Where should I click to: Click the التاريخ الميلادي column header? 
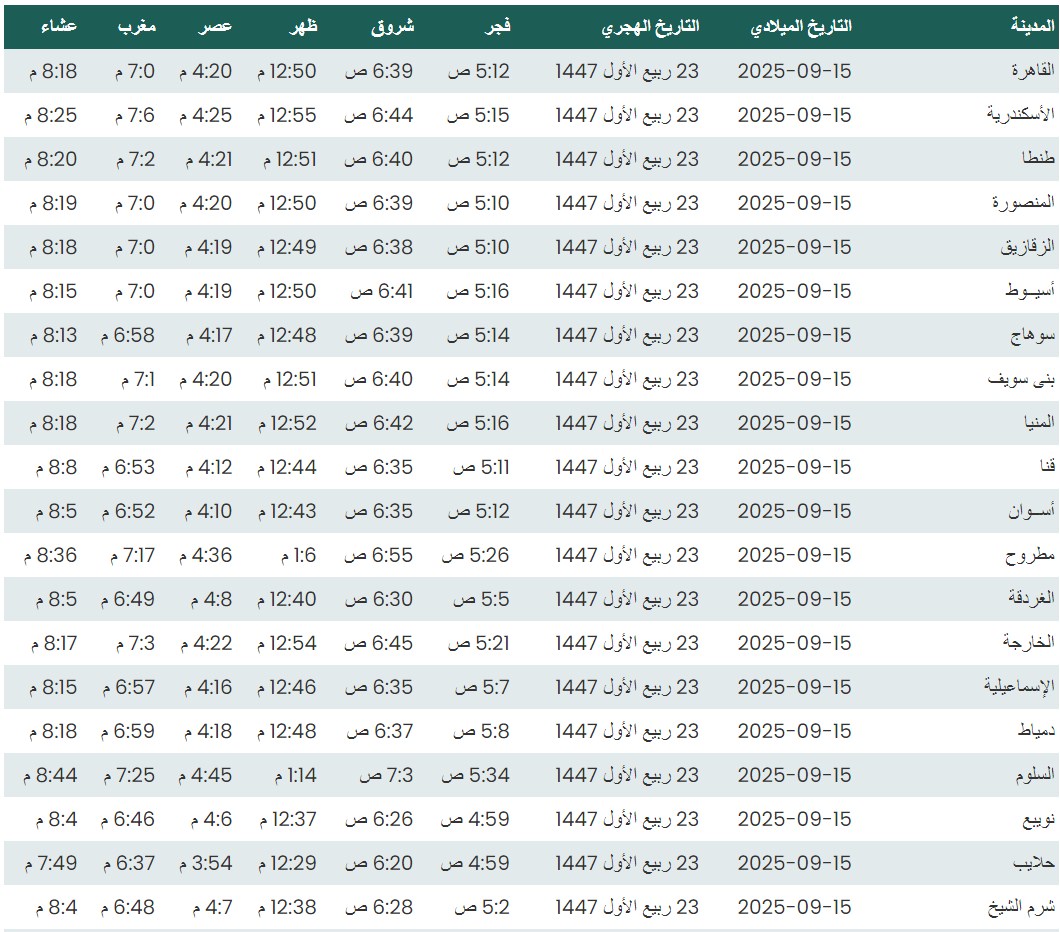click(801, 27)
